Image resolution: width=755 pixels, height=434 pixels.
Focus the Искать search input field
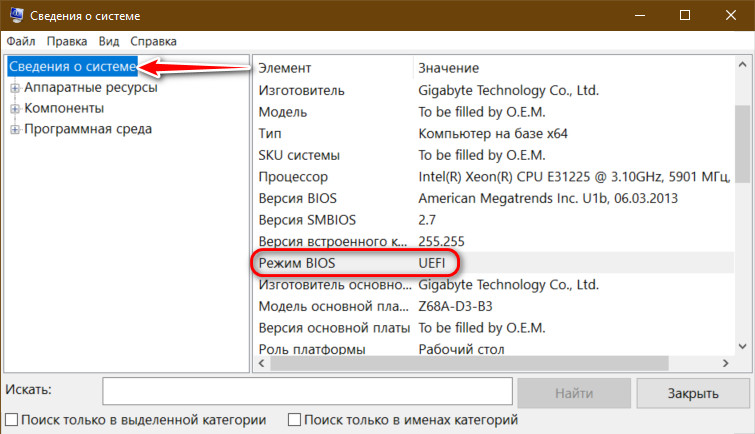tap(307, 391)
